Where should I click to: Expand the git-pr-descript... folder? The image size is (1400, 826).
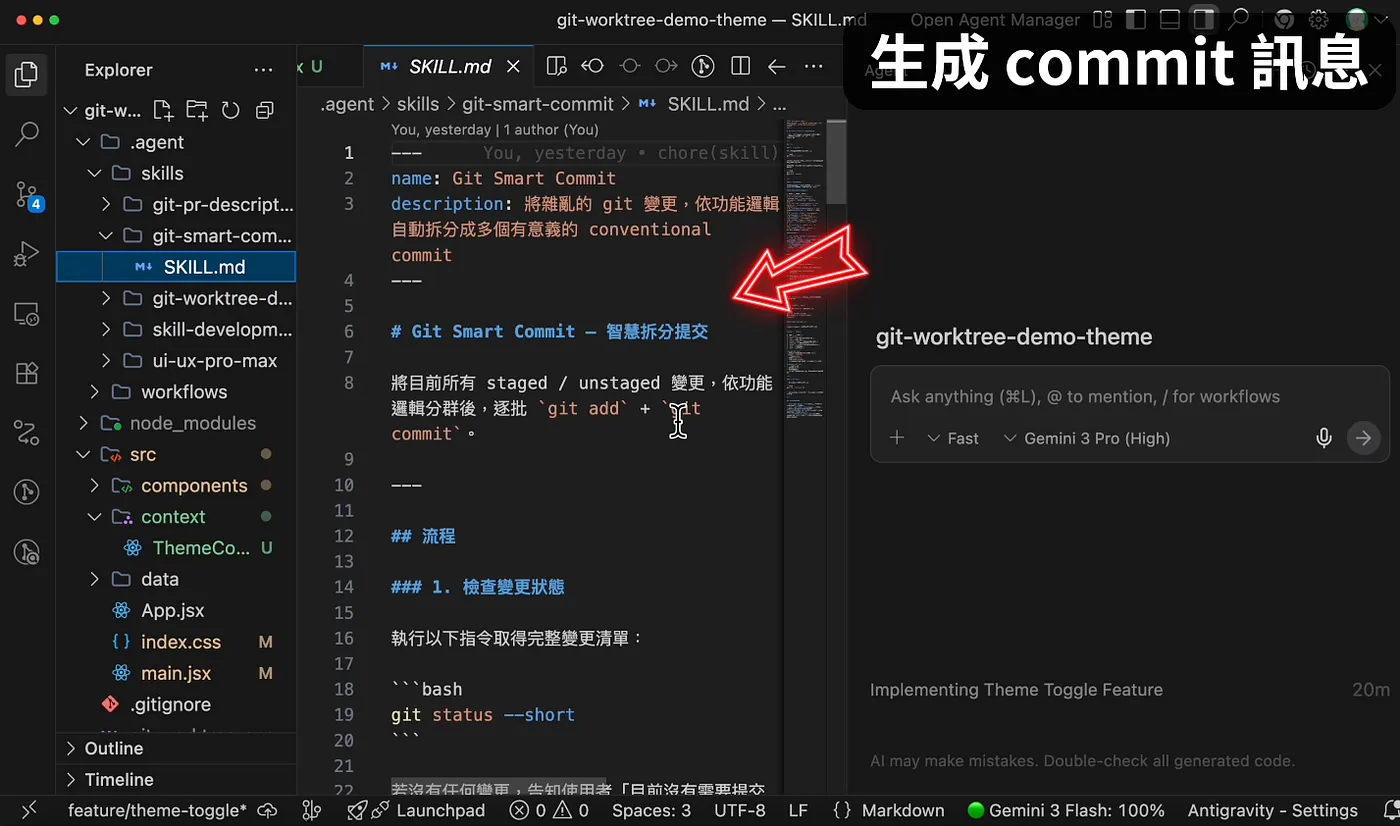(x=176, y=205)
